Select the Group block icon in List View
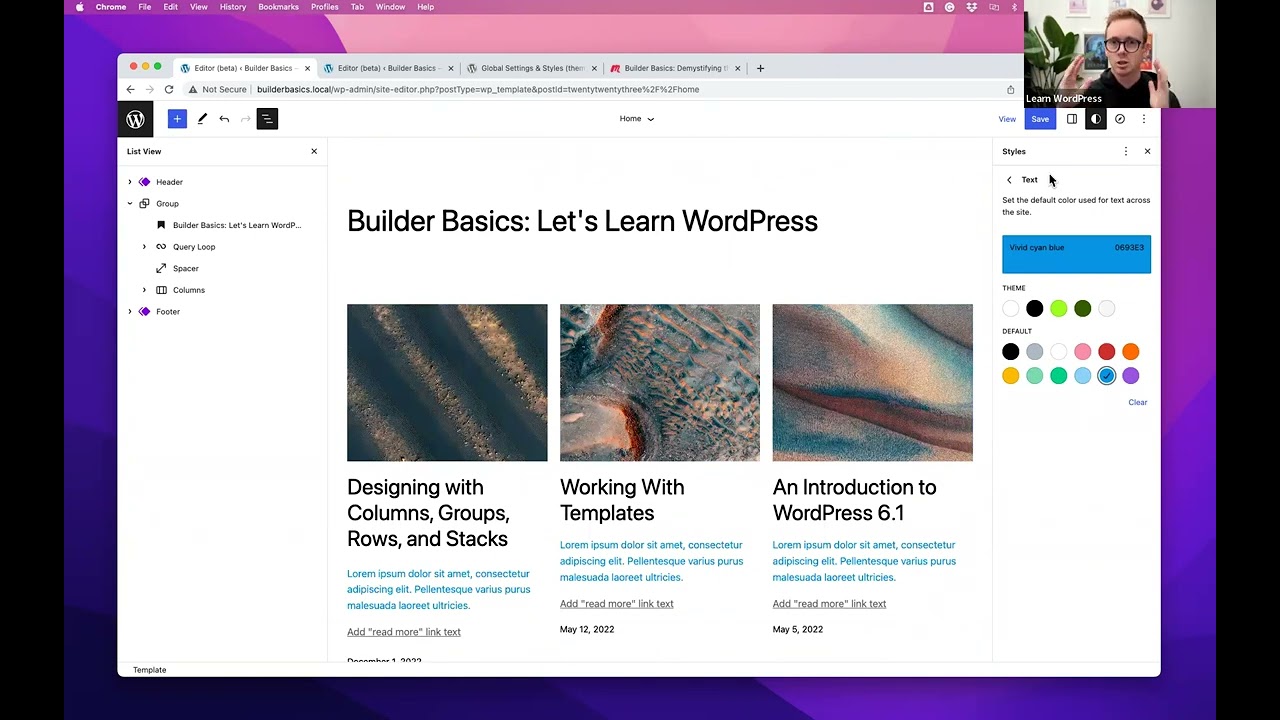1280x720 pixels. pos(145,204)
